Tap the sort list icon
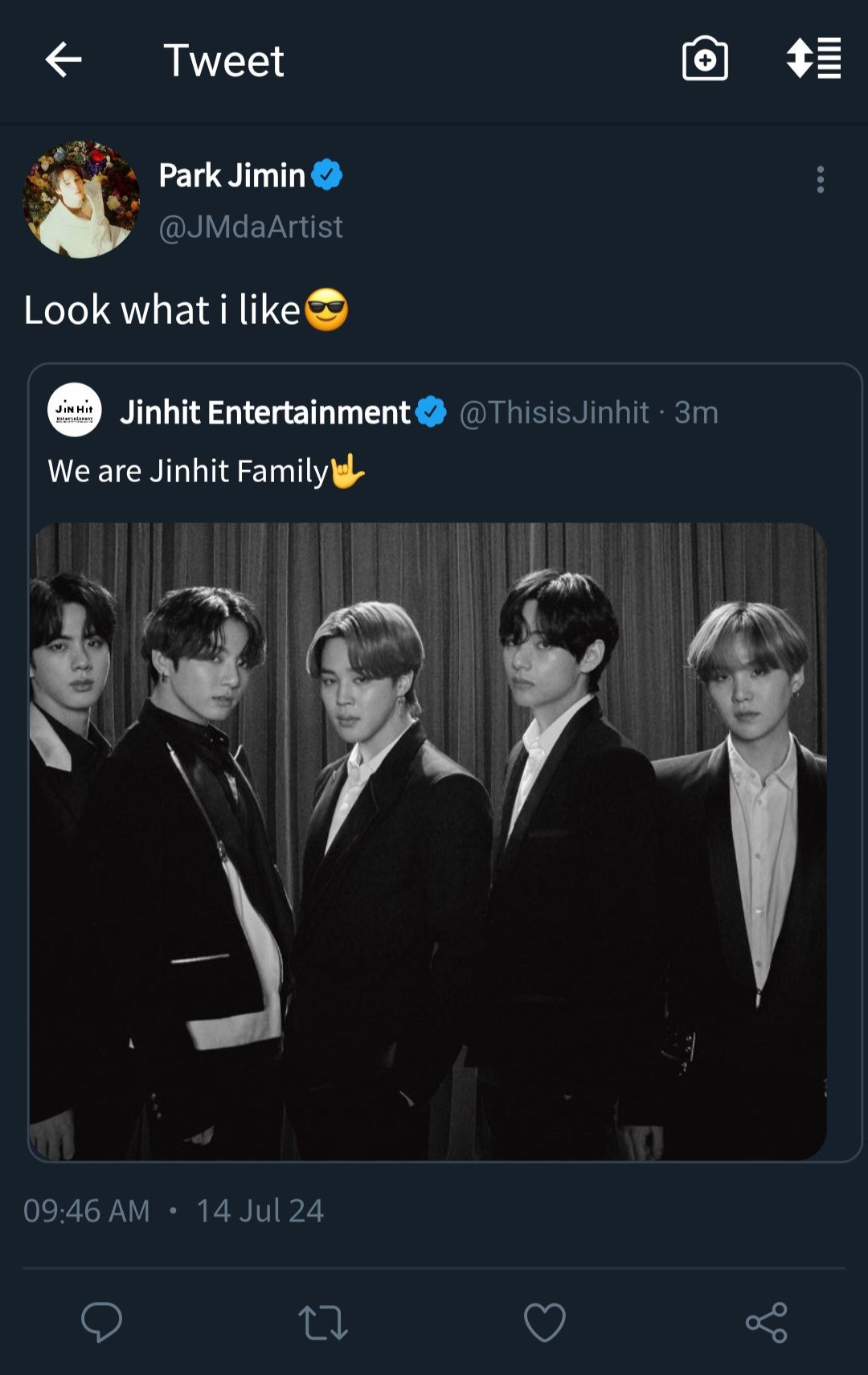868x1375 pixels. coord(813,59)
